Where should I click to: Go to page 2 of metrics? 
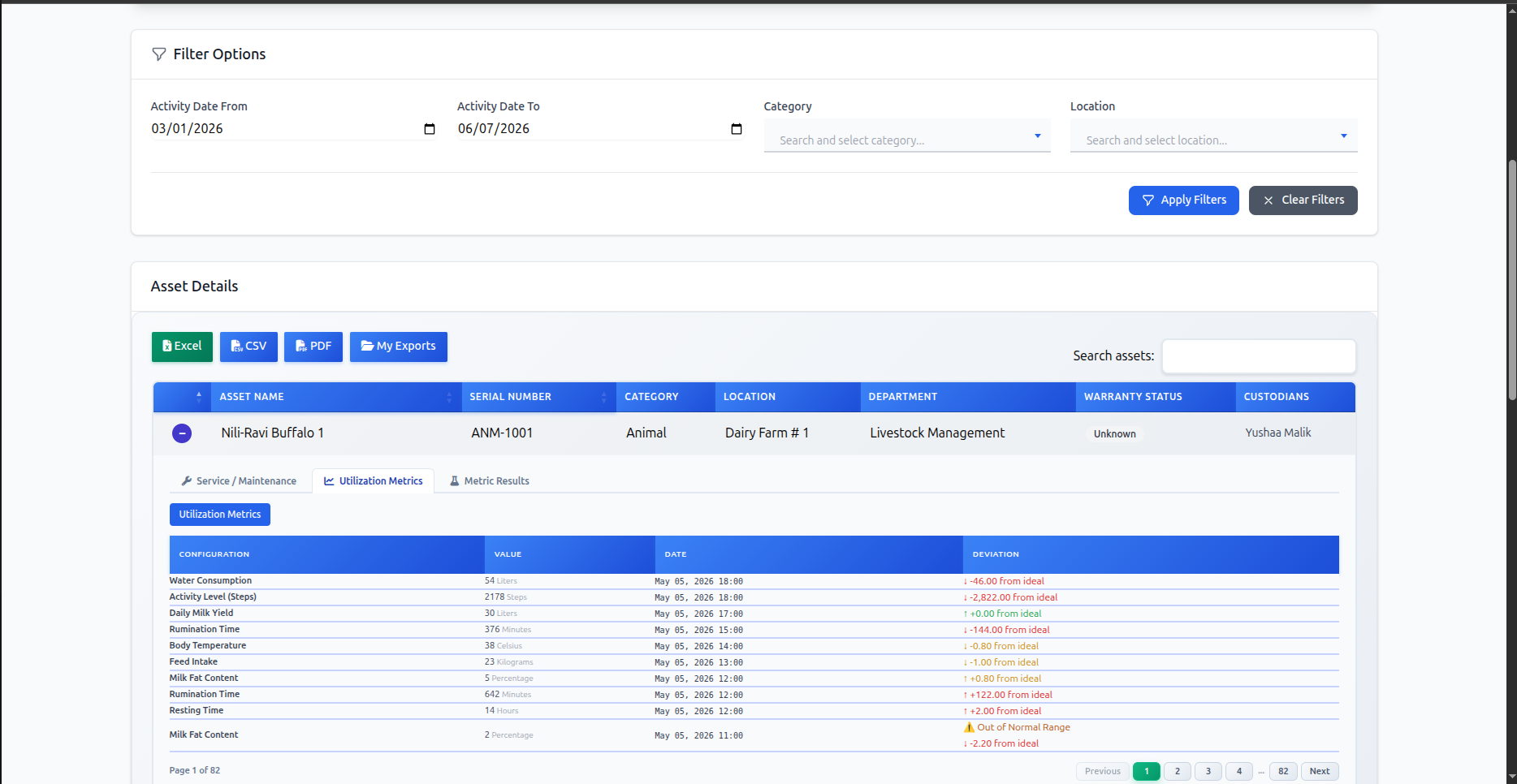[x=1178, y=772]
